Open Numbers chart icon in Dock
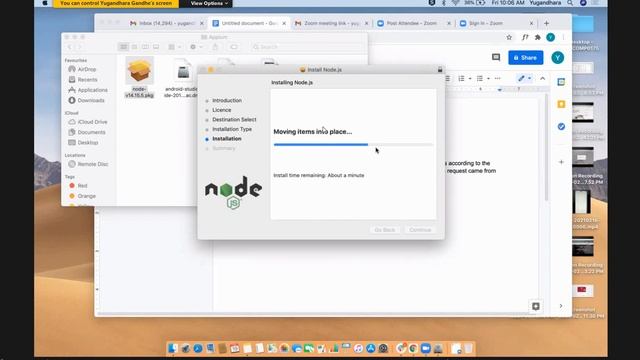640x360 pixels. (x=334, y=348)
